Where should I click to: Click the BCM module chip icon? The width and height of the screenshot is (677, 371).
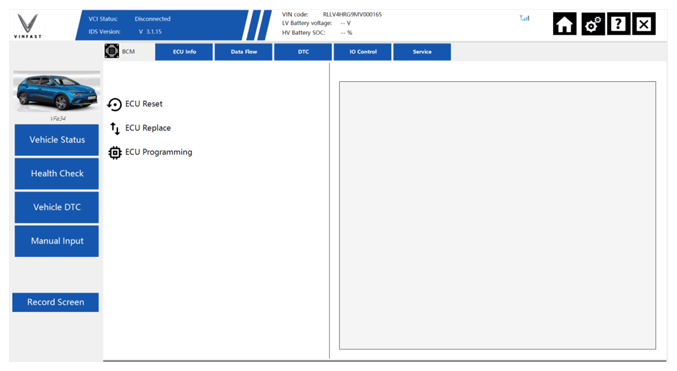[112, 51]
